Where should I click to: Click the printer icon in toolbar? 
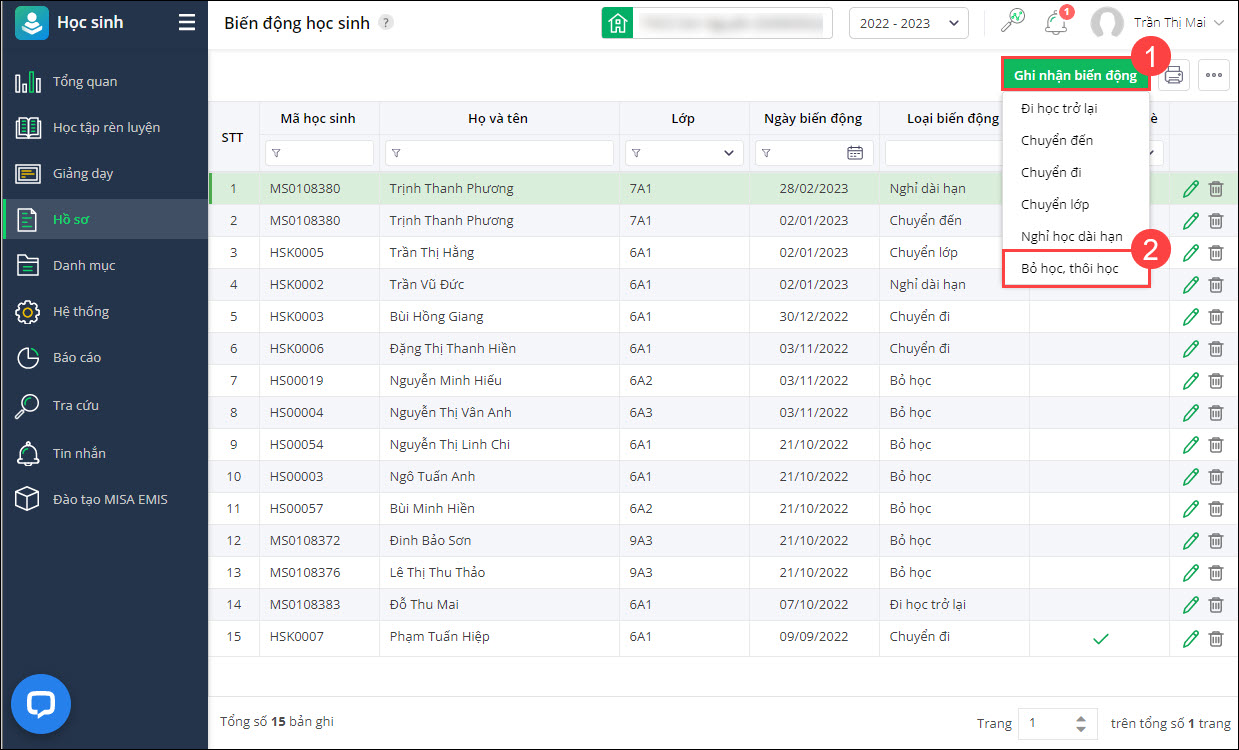tap(1174, 75)
